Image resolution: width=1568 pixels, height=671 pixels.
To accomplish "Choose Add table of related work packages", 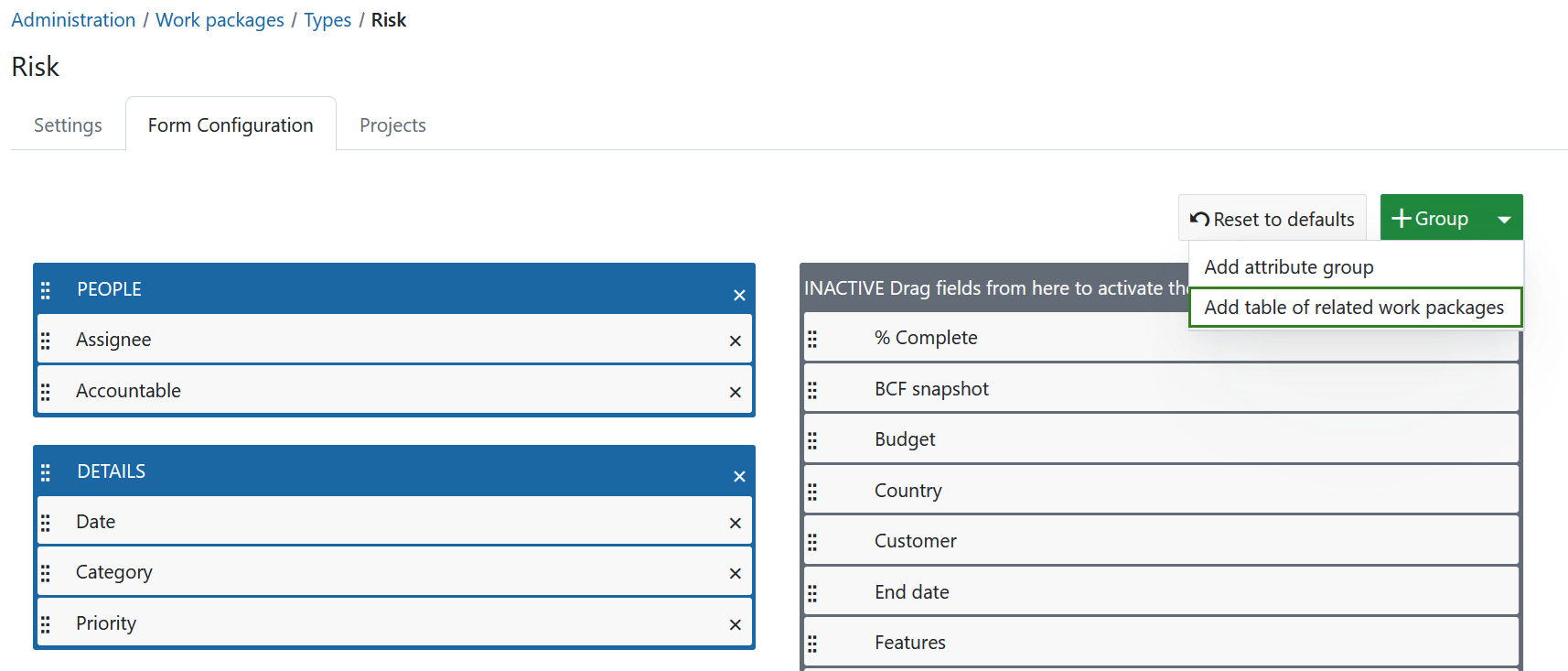I will click(x=1353, y=308).
